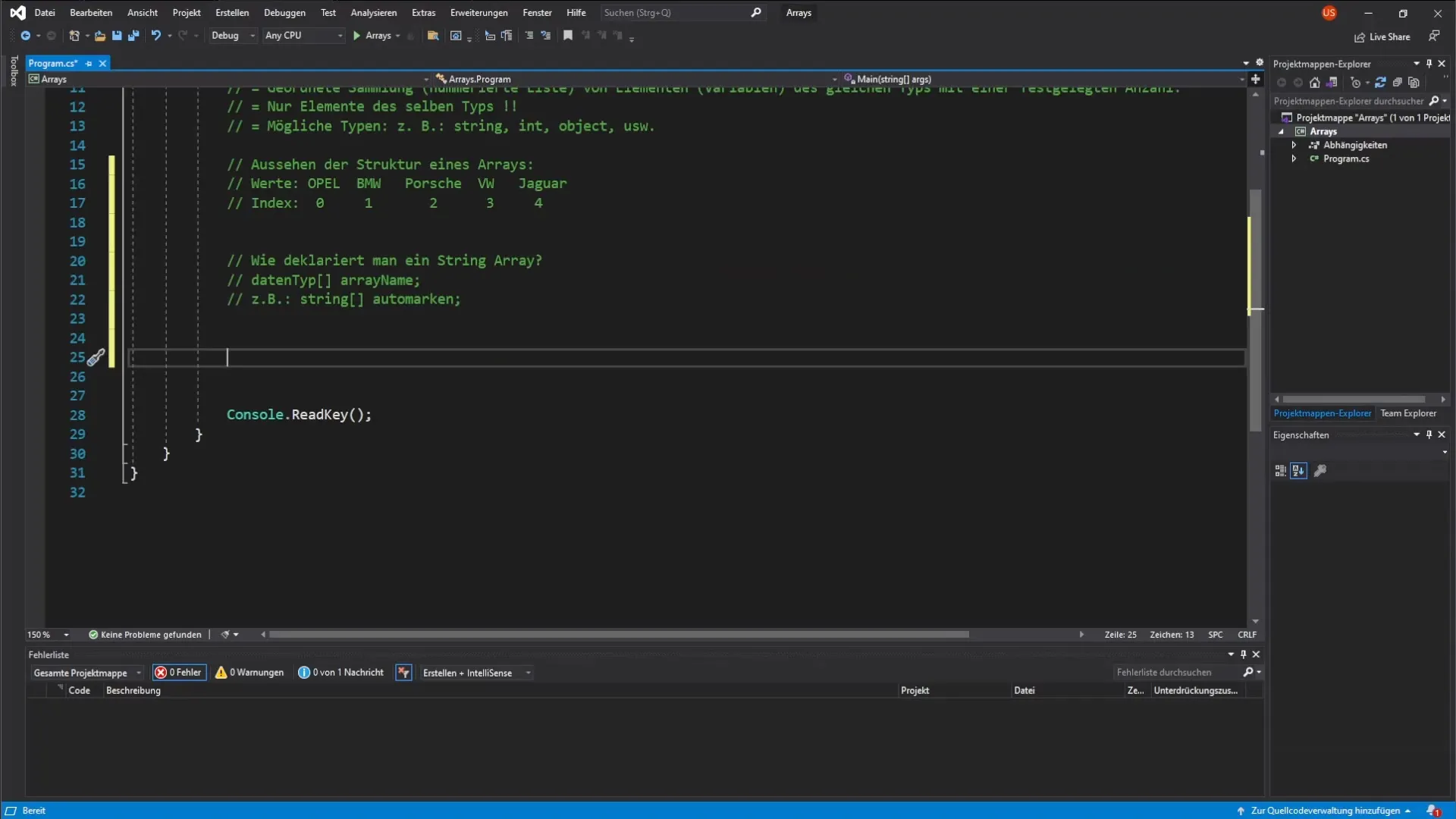This screenshot has height=819, width=1456.
Task: Open the Datei menu
Action: click(45, 13)
